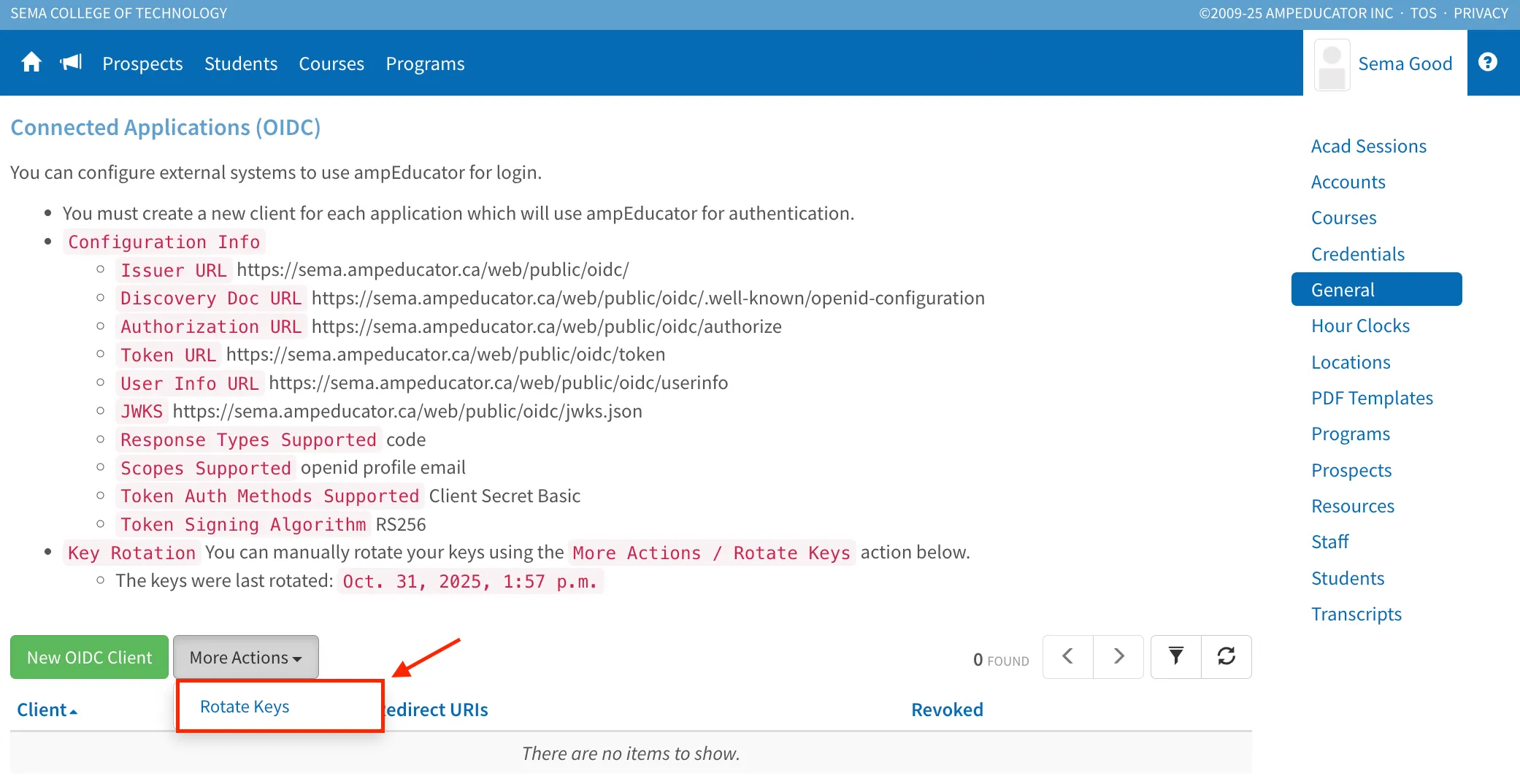This screenshot has width=1520, height=784.
Task: Go to the home icon
Action: coord(31,63)
